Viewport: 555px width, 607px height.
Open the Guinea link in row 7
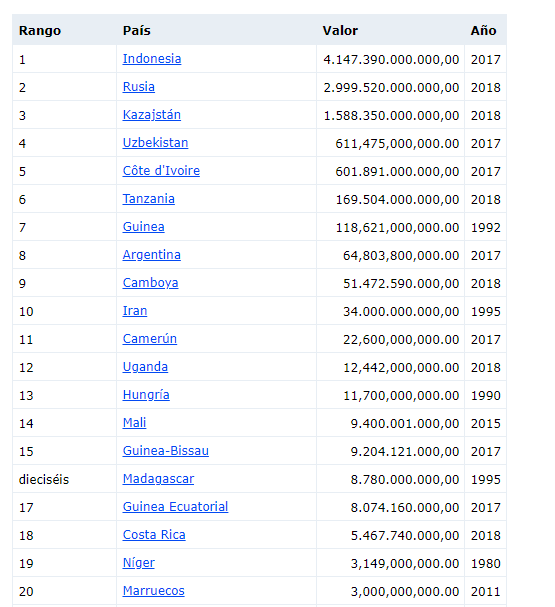[x=144, y=227]
